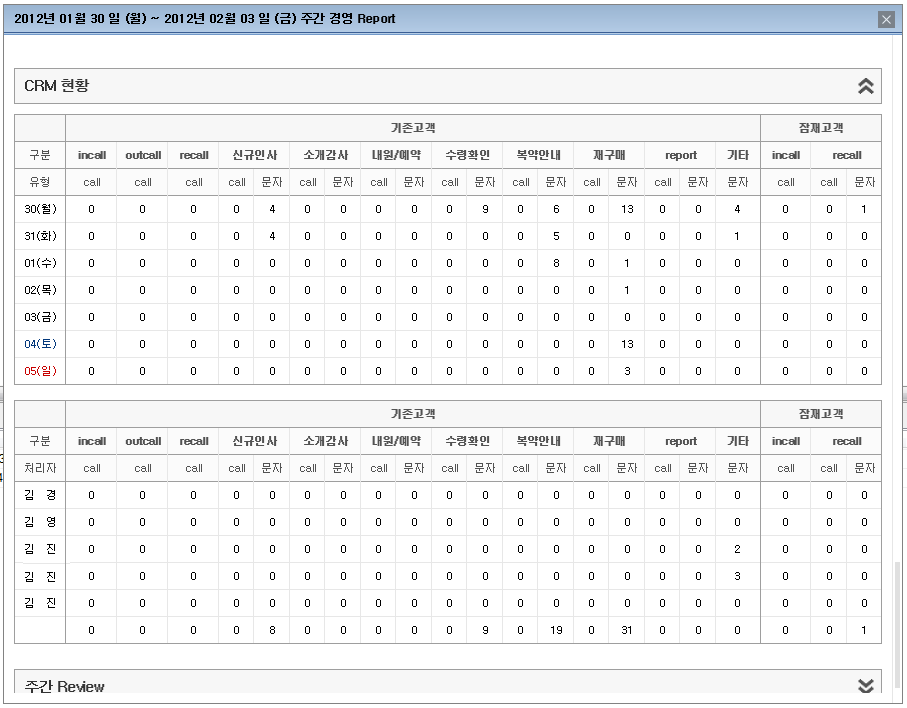Click value 6 in the 30(월) row
Image resolution: width=907 pixels, height=708 pixels.
pos(556,209)
